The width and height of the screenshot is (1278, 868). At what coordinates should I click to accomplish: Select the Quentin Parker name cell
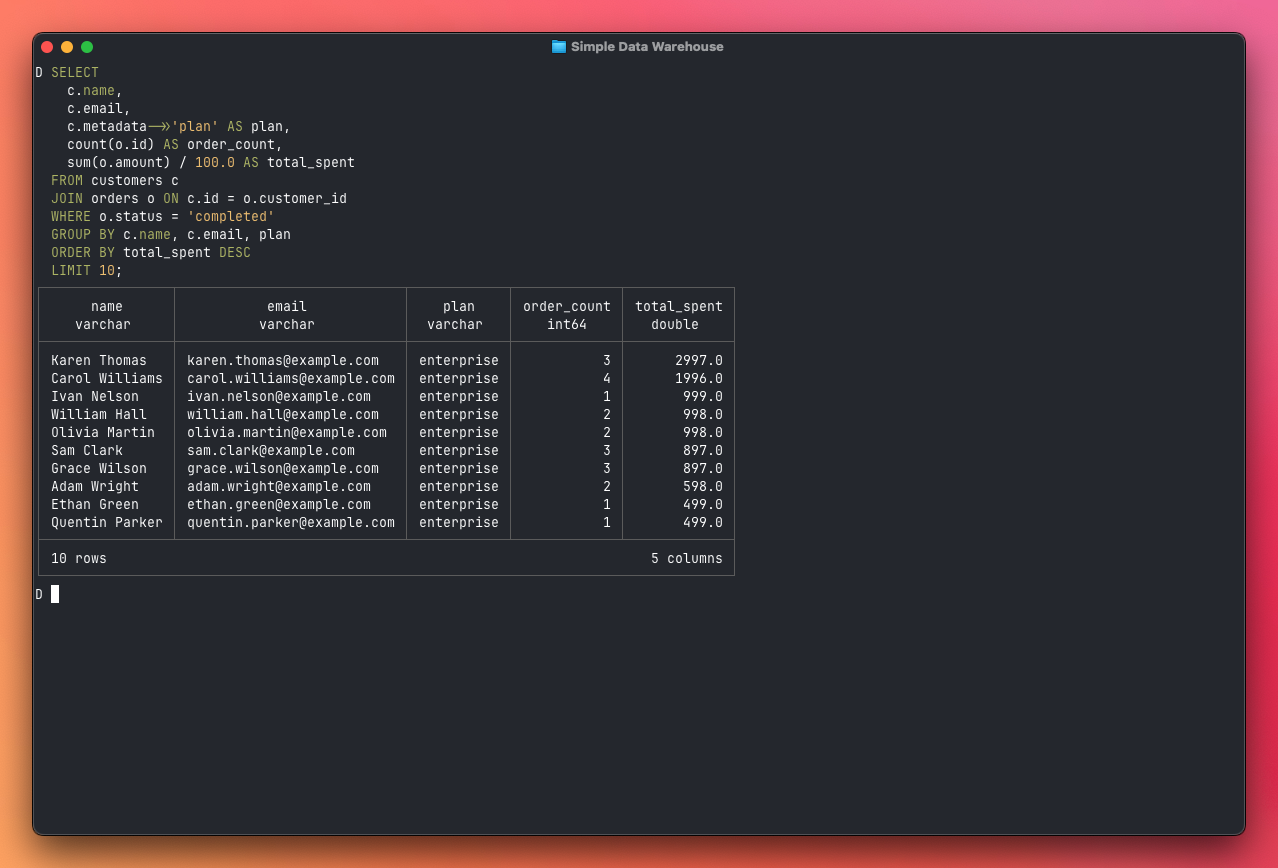tap(107, 523)
